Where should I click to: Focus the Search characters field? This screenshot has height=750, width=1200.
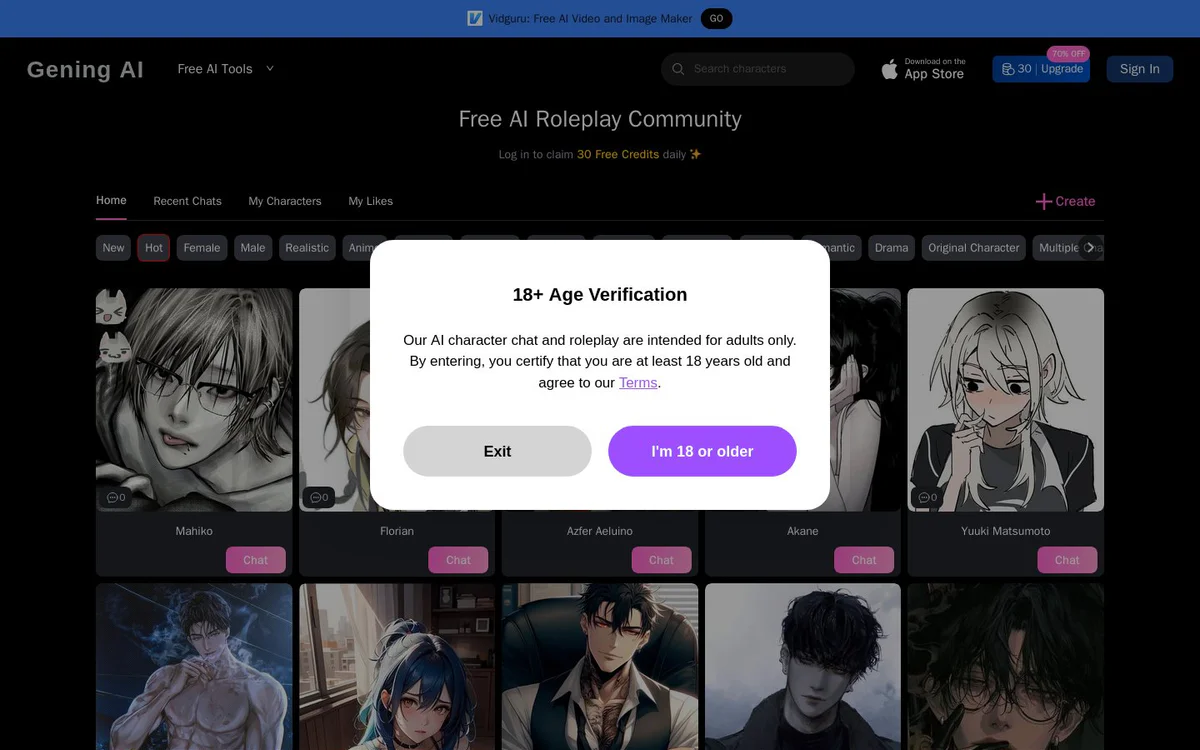coord(757,69)
